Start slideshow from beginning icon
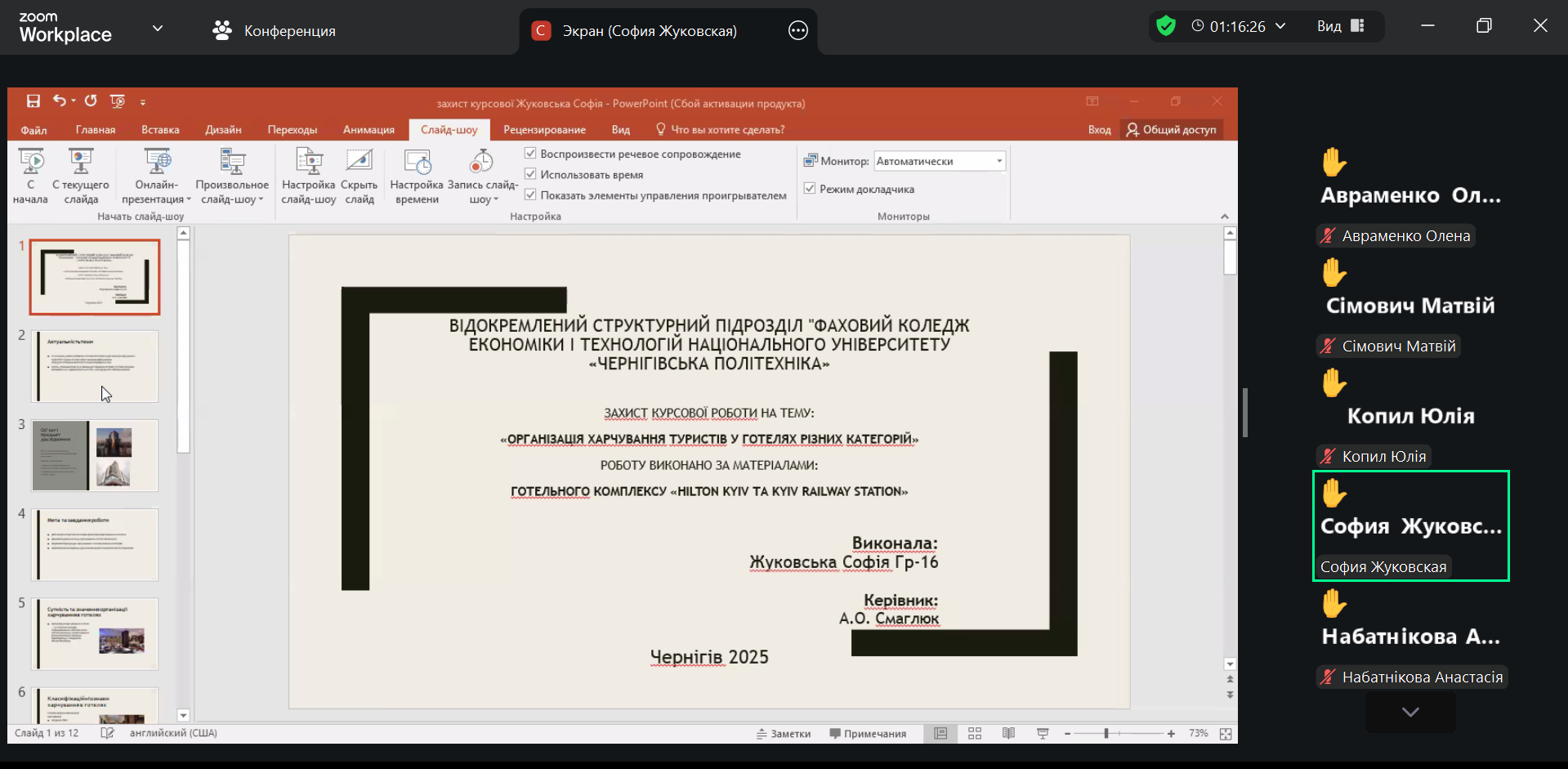Viewport: 1568px width, 769px height. tap(31, 163)
